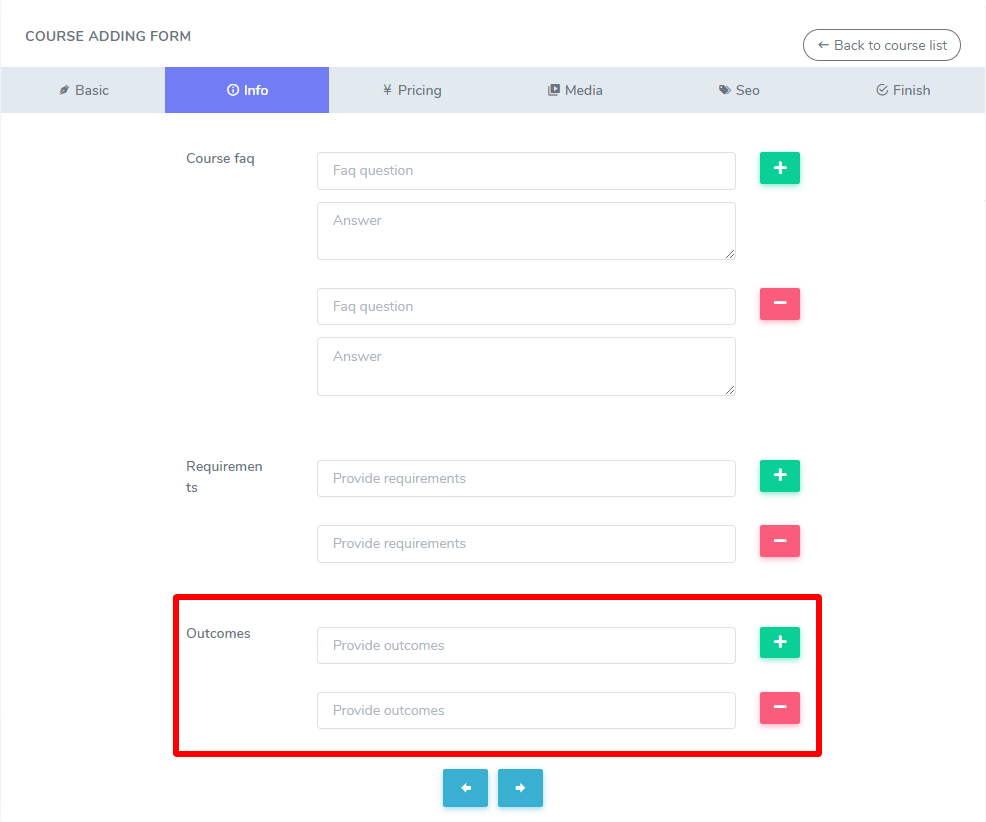Remove the second outcome with the minus button
This screenshot has width=986, height=822.
[779, 708]
